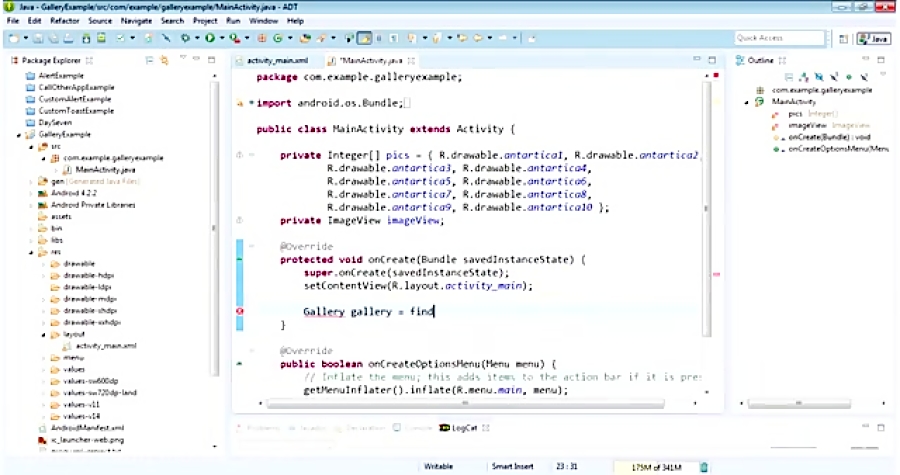Viewport: 900px width, 475px height.
Task: Select MainActivity.java in Package Explorer
Action: [105, 170]
